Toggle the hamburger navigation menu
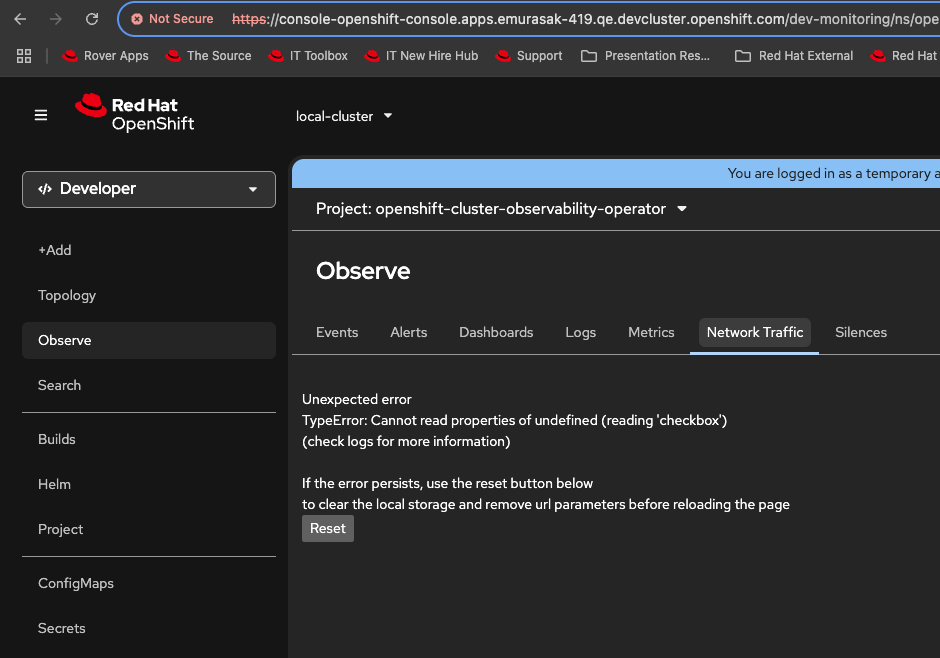The width and height of the screenshot is (940, 658). coord(41,115)
